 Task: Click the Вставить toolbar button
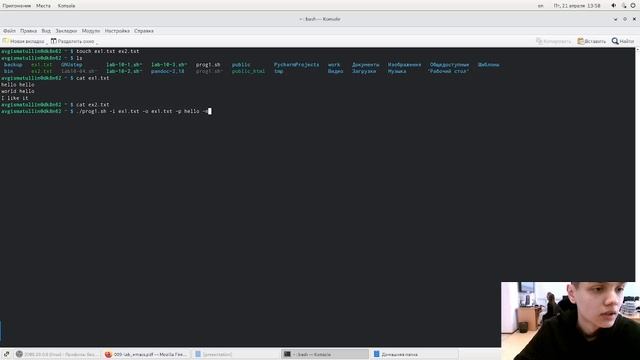tap(592, 41)
